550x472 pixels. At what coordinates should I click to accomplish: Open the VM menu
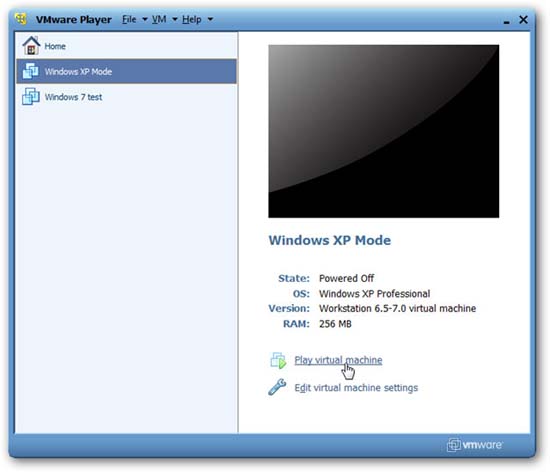click(159, 19)
